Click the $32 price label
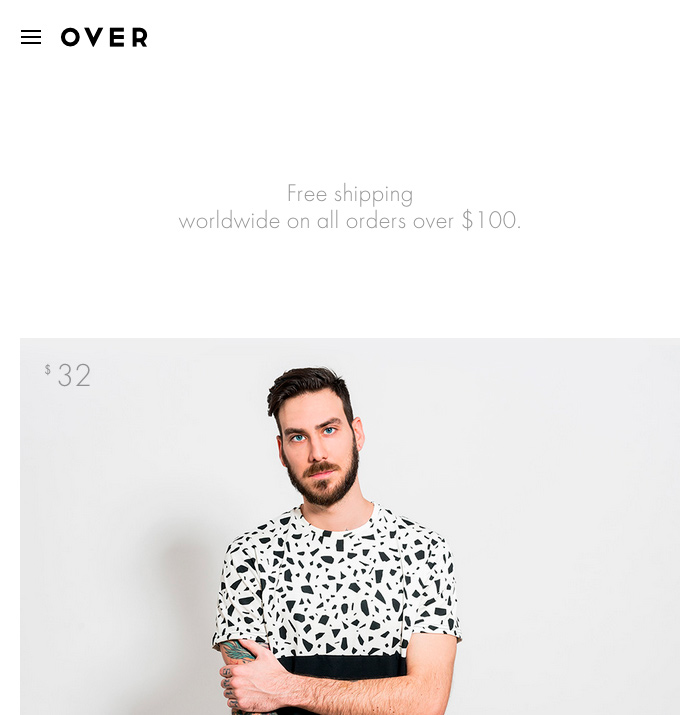Image resolution: width=700 pixels, height=715 pixels. pyautogui.click(x=68, y=375)
